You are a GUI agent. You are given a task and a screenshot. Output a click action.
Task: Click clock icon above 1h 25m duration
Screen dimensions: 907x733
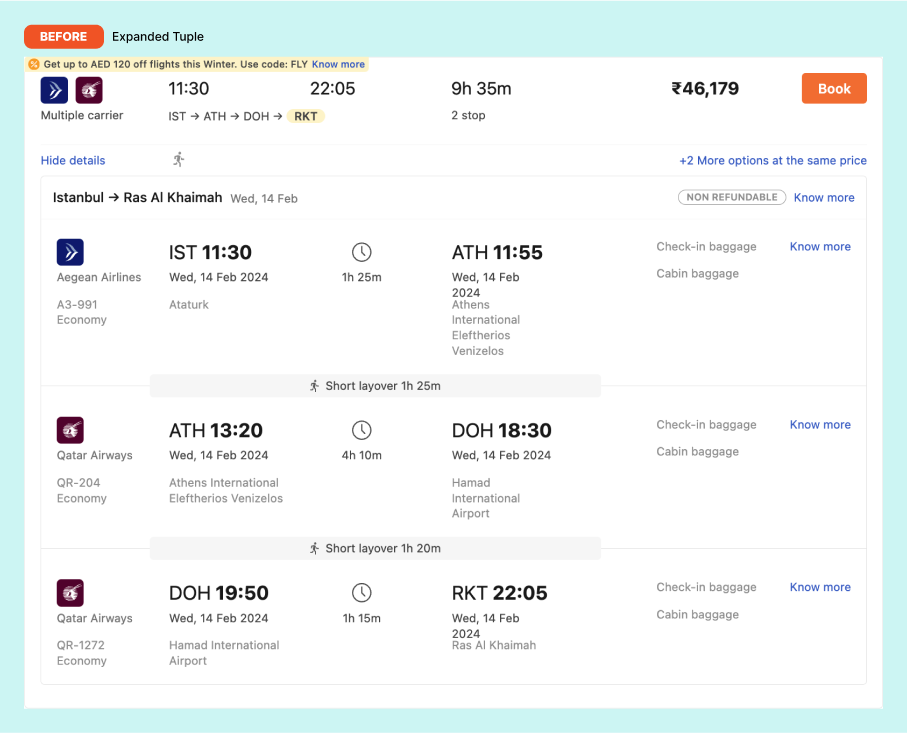click(x=362, y=252)
